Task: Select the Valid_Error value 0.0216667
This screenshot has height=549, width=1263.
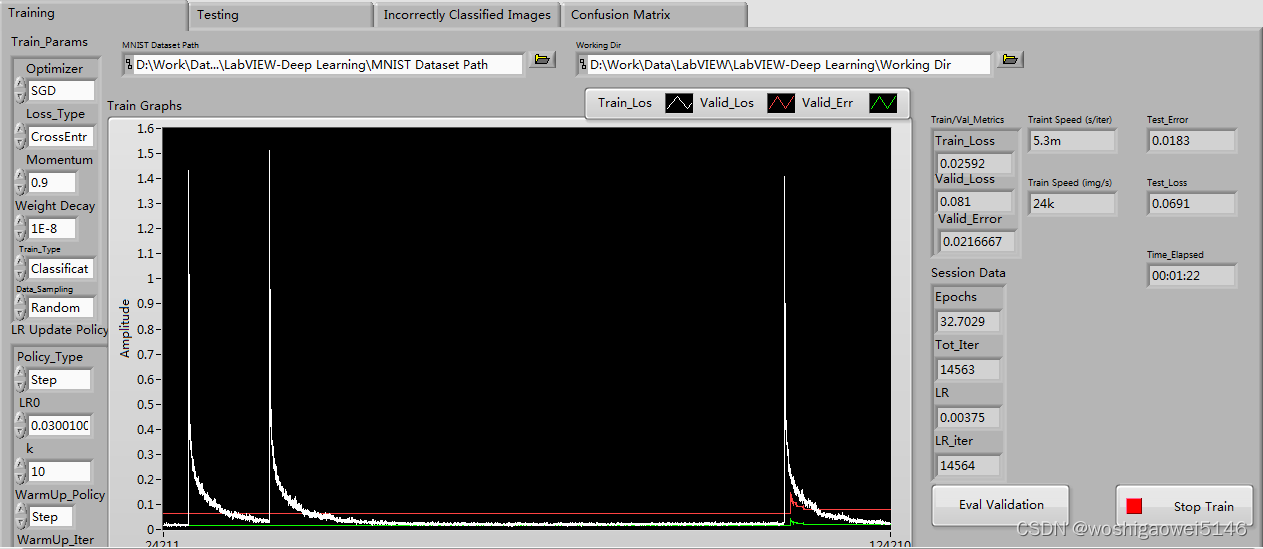Action: (980, 241)
